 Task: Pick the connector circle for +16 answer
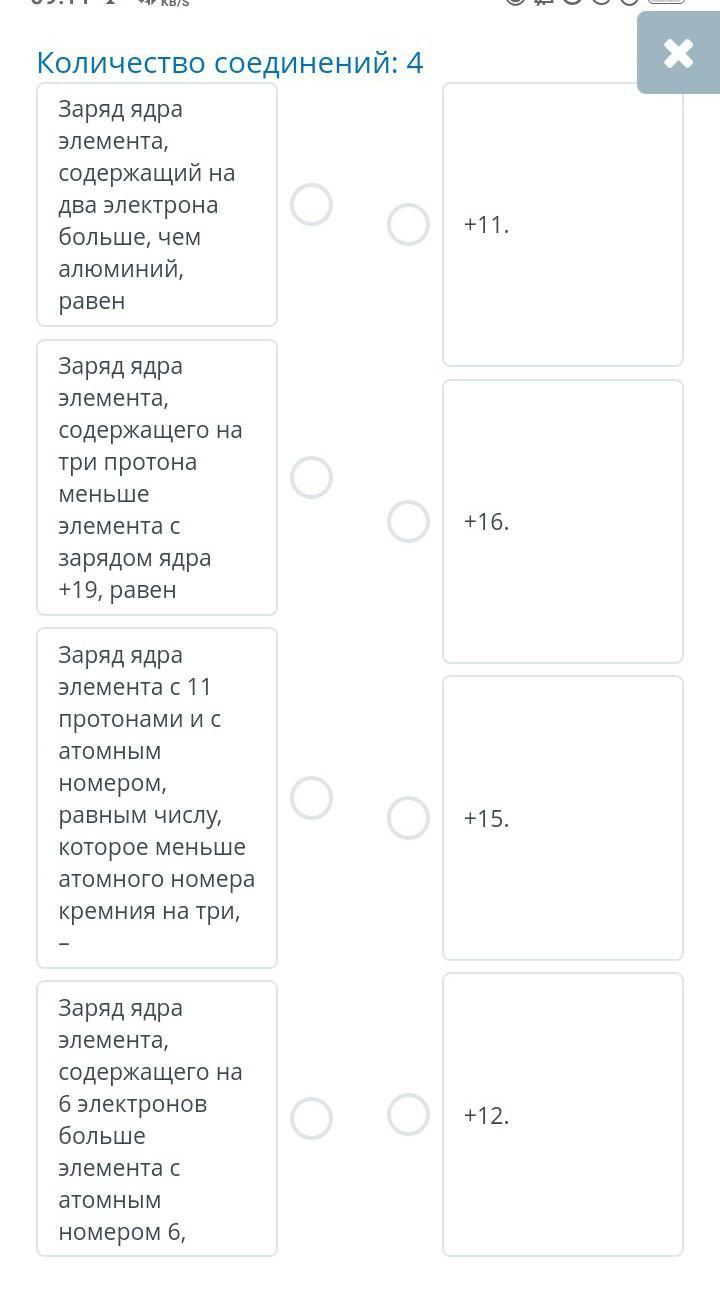pyautogui.click(x=408, y=521)
